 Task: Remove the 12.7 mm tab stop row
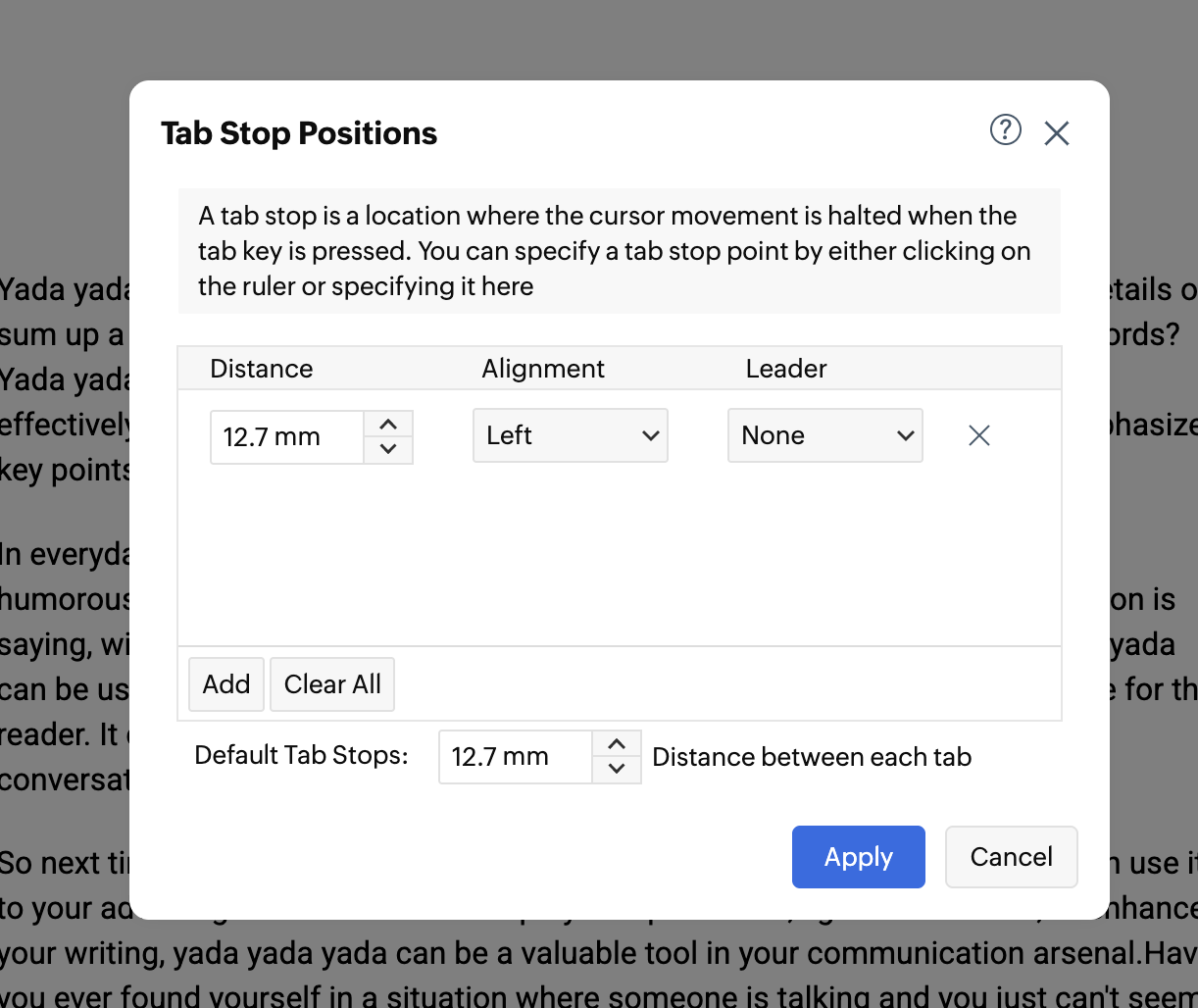point(978,435)
